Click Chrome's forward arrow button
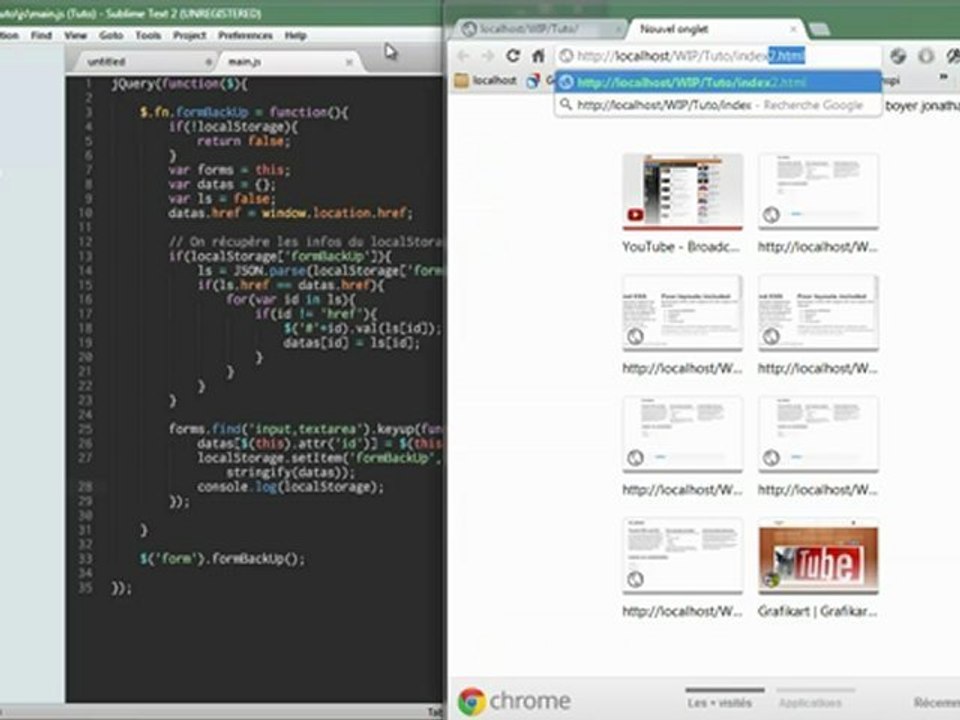 pos(488,56)
